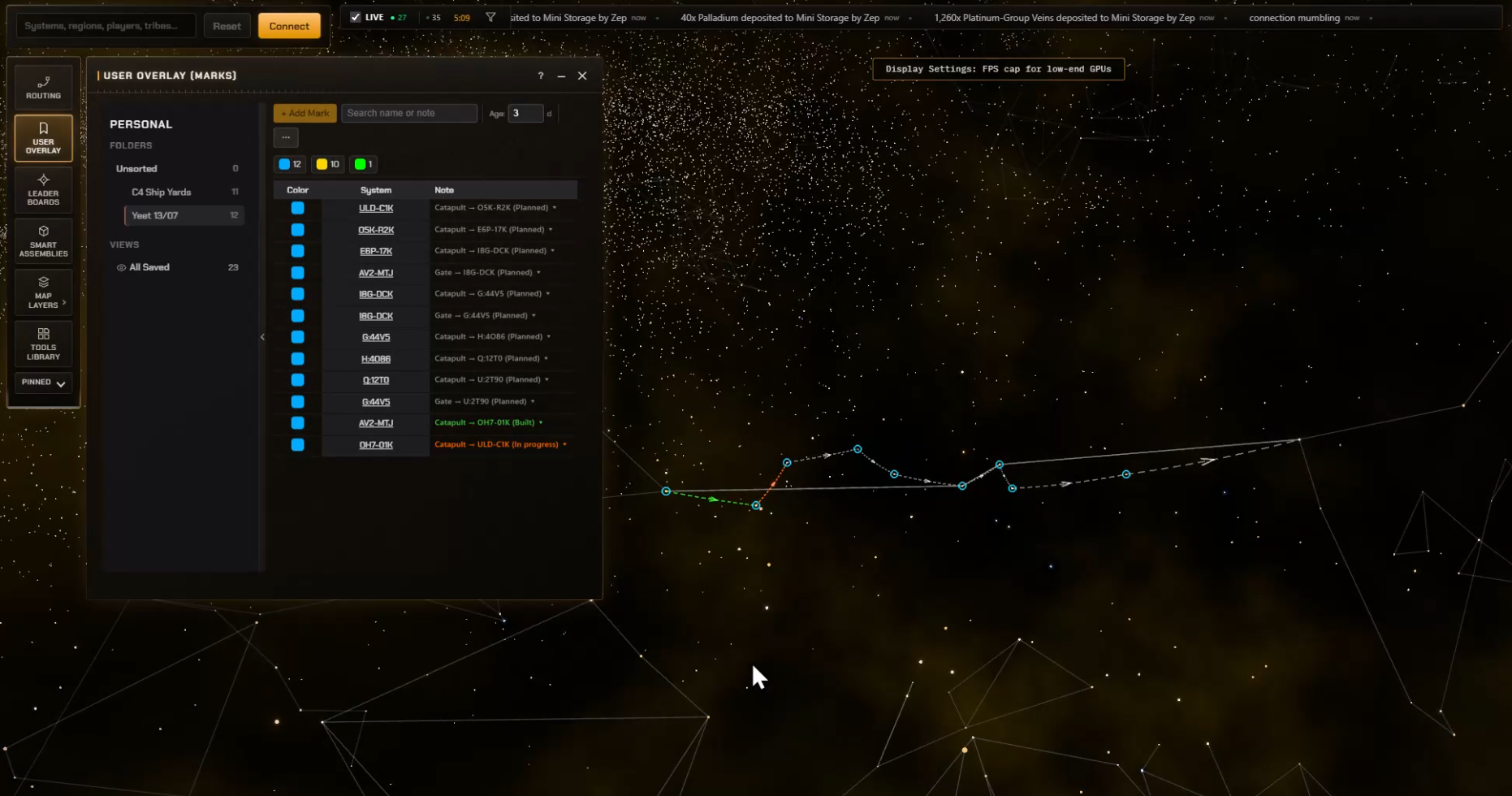Screen dimensions: 1512x796
Task: Select the green route start node on map
Action: [666, 491]
